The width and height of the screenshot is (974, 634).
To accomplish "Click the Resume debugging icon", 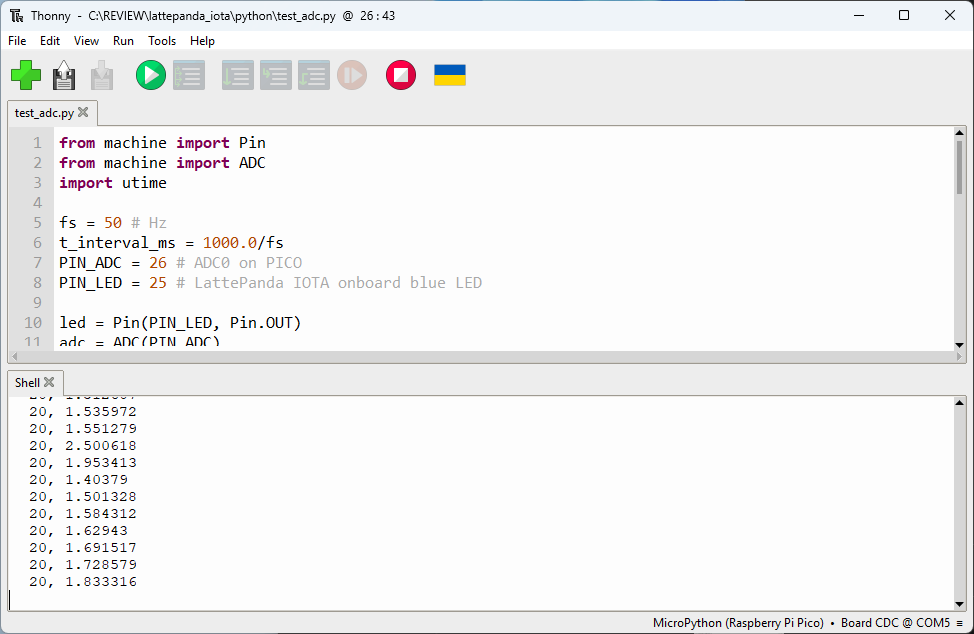I will (x=352, y=75).
